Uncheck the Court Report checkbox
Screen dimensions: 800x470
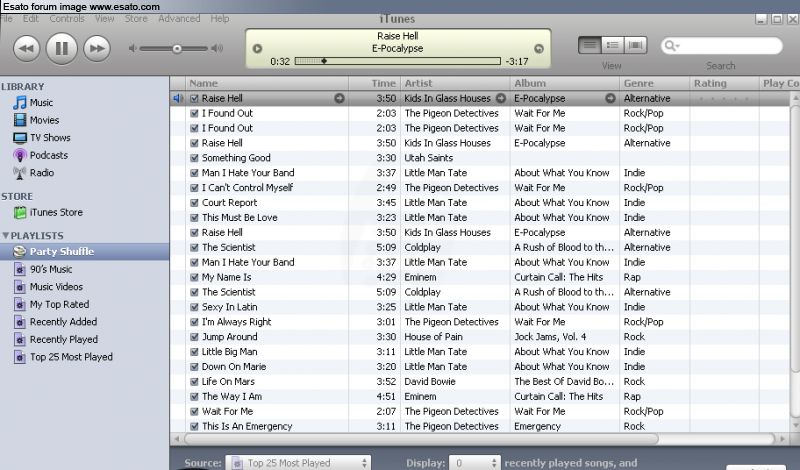pyautogui.click(x=194, y=203)
